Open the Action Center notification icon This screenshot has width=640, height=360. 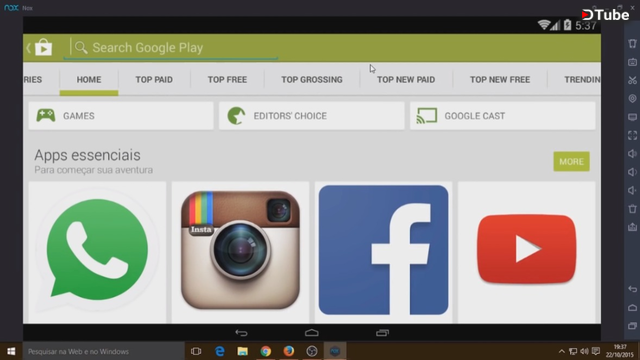[596, 351]
